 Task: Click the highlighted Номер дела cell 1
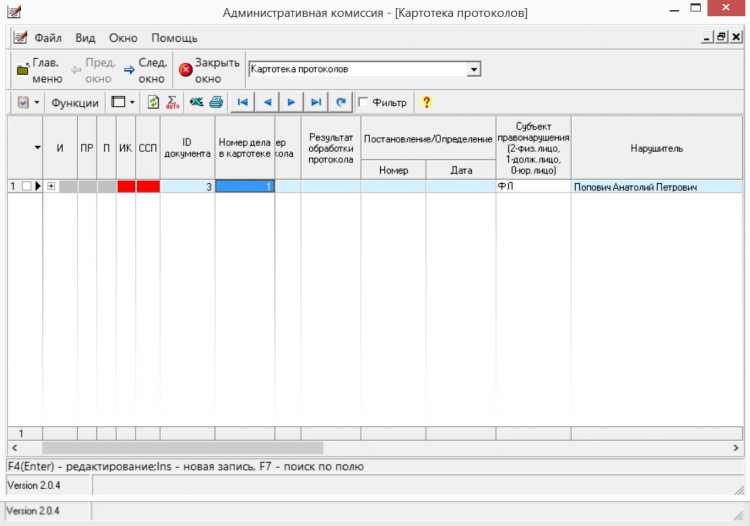244,186
